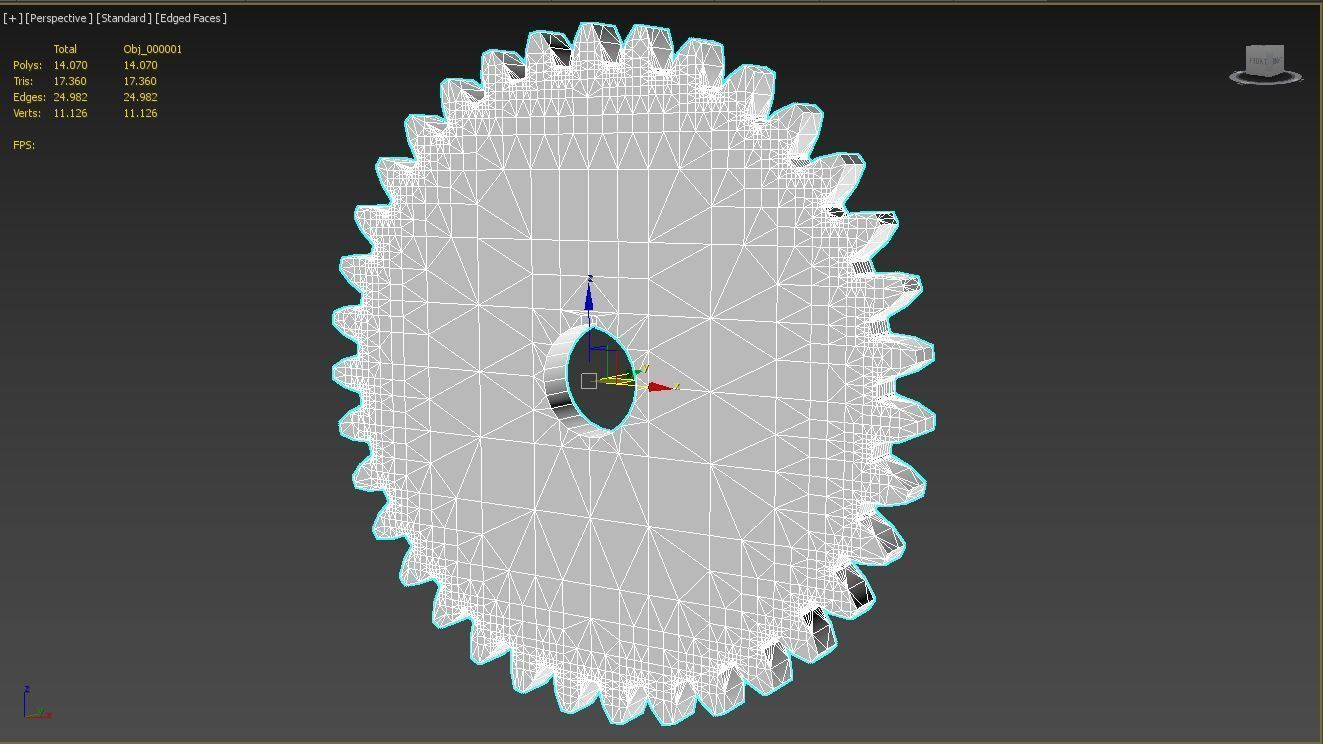Viewport: 1323px width, 744px height.
Task: Click the Obj_000001 statistics column header
Action: click(x=153, y=49)
